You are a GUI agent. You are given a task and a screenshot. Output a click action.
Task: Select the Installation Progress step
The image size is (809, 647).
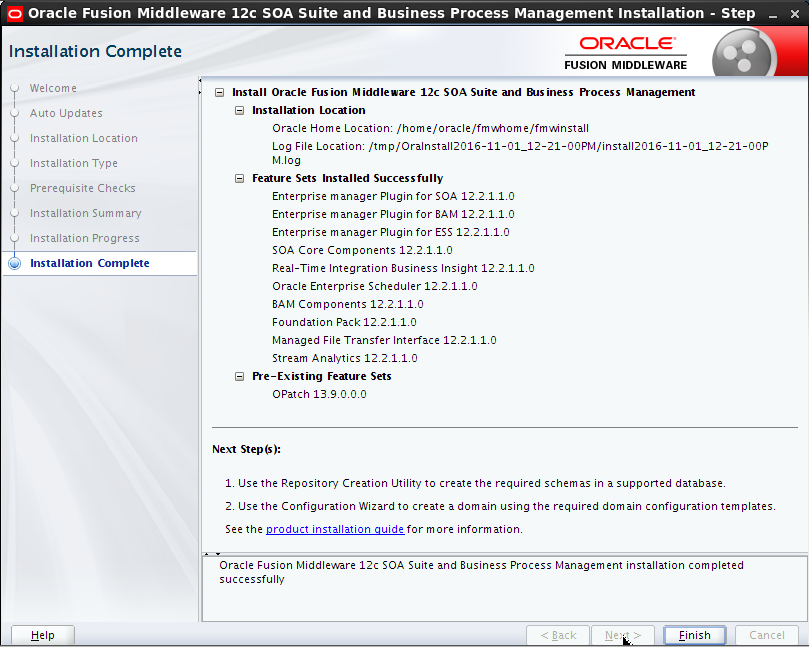(x=85, y=238)
